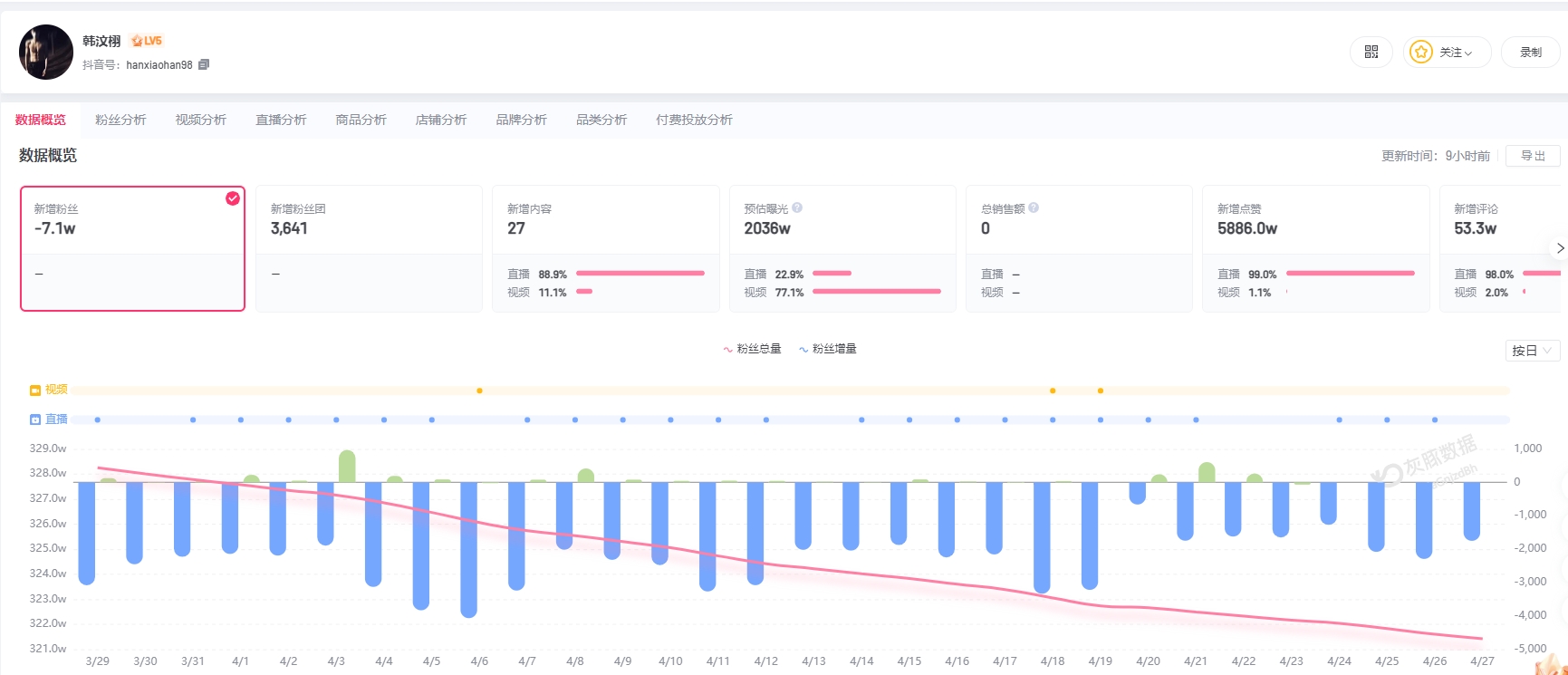1568x675 pixels.
Task: Switch to the 粉丝分析 tab
Action: (120, 120)
